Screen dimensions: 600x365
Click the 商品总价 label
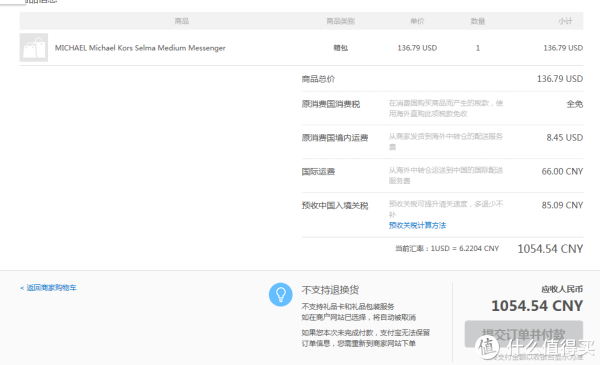point(318,79)
